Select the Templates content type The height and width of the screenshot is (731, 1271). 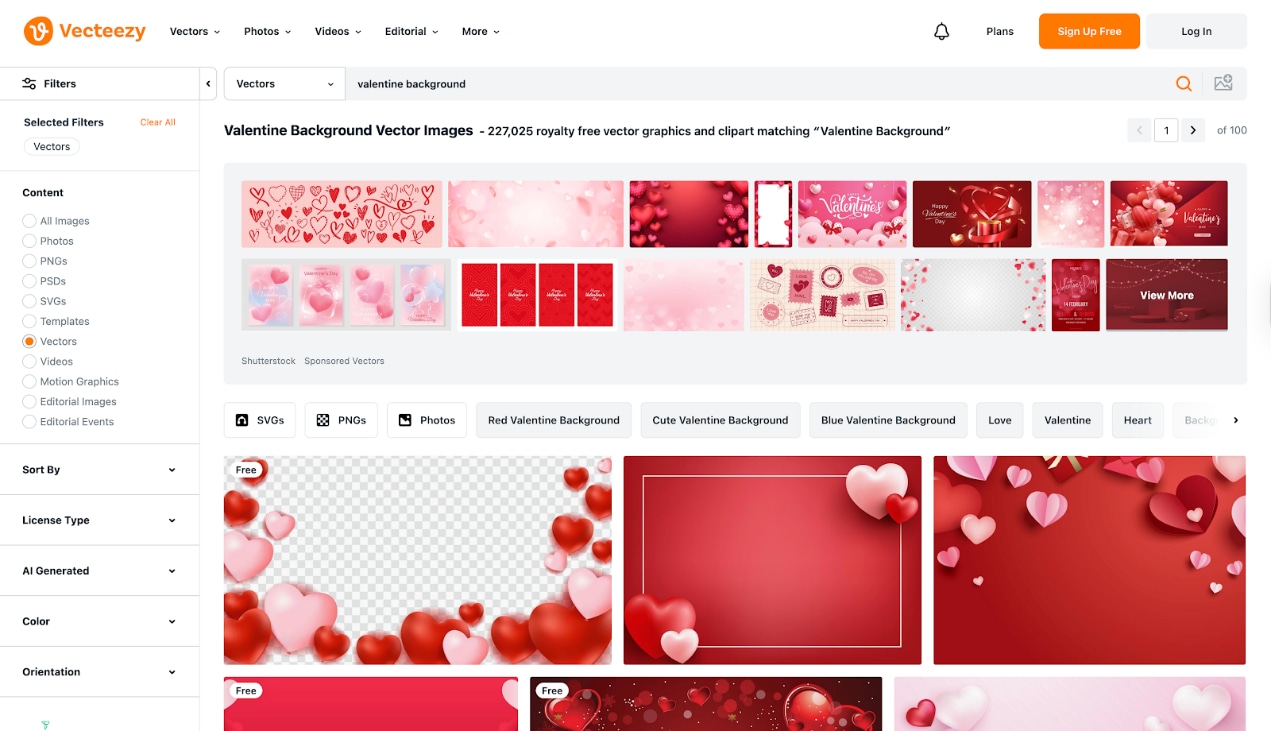coord(29,321)
